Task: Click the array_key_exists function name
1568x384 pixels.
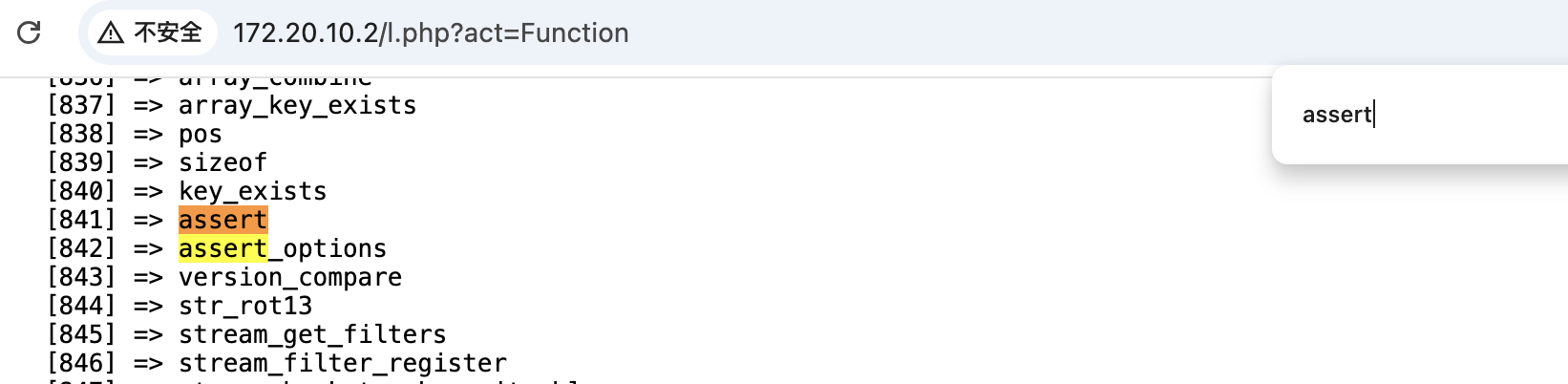Action: (x=297, y=105)
